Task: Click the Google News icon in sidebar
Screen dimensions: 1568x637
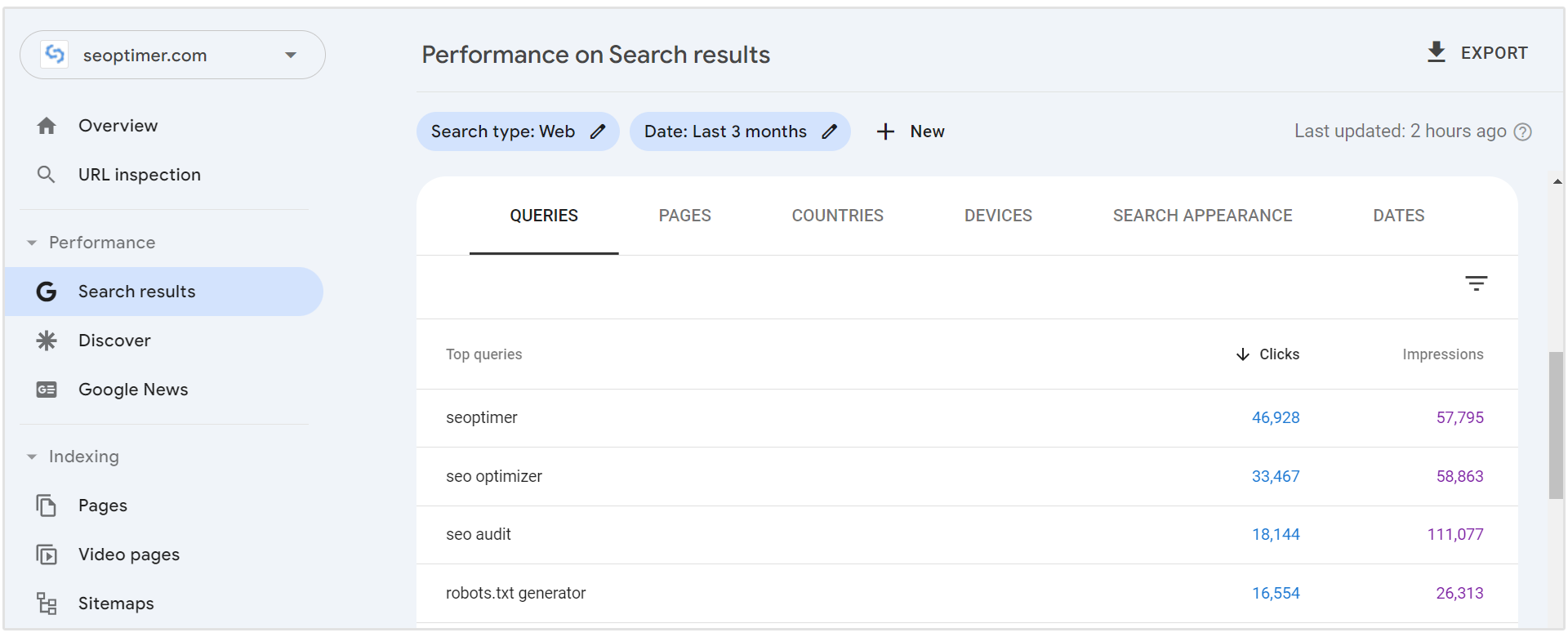Action: click(x=47, y=390)
